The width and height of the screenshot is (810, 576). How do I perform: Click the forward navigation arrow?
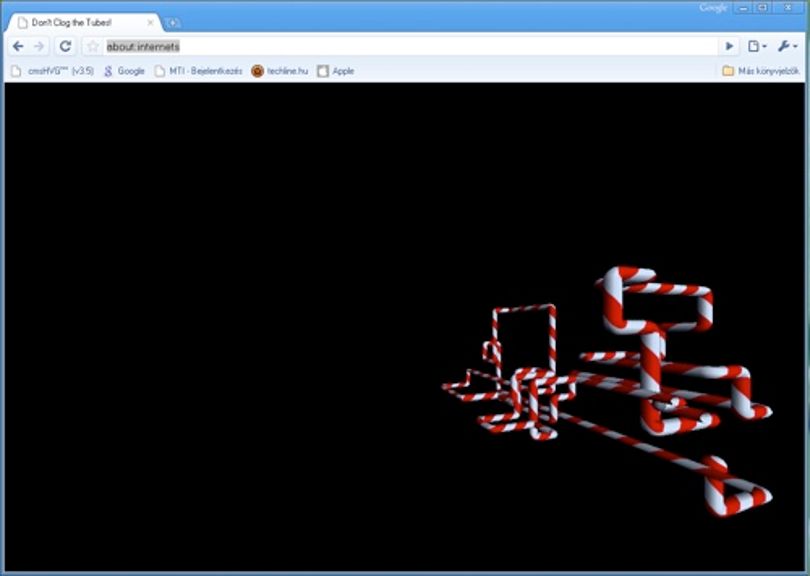(x=39, y=46)
